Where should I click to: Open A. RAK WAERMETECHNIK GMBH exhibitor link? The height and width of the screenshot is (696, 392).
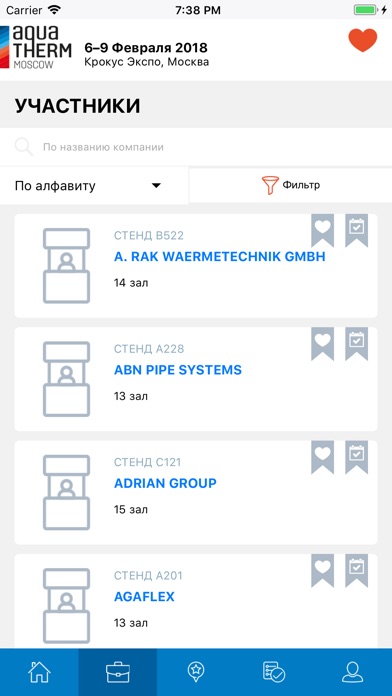point(220,257)
